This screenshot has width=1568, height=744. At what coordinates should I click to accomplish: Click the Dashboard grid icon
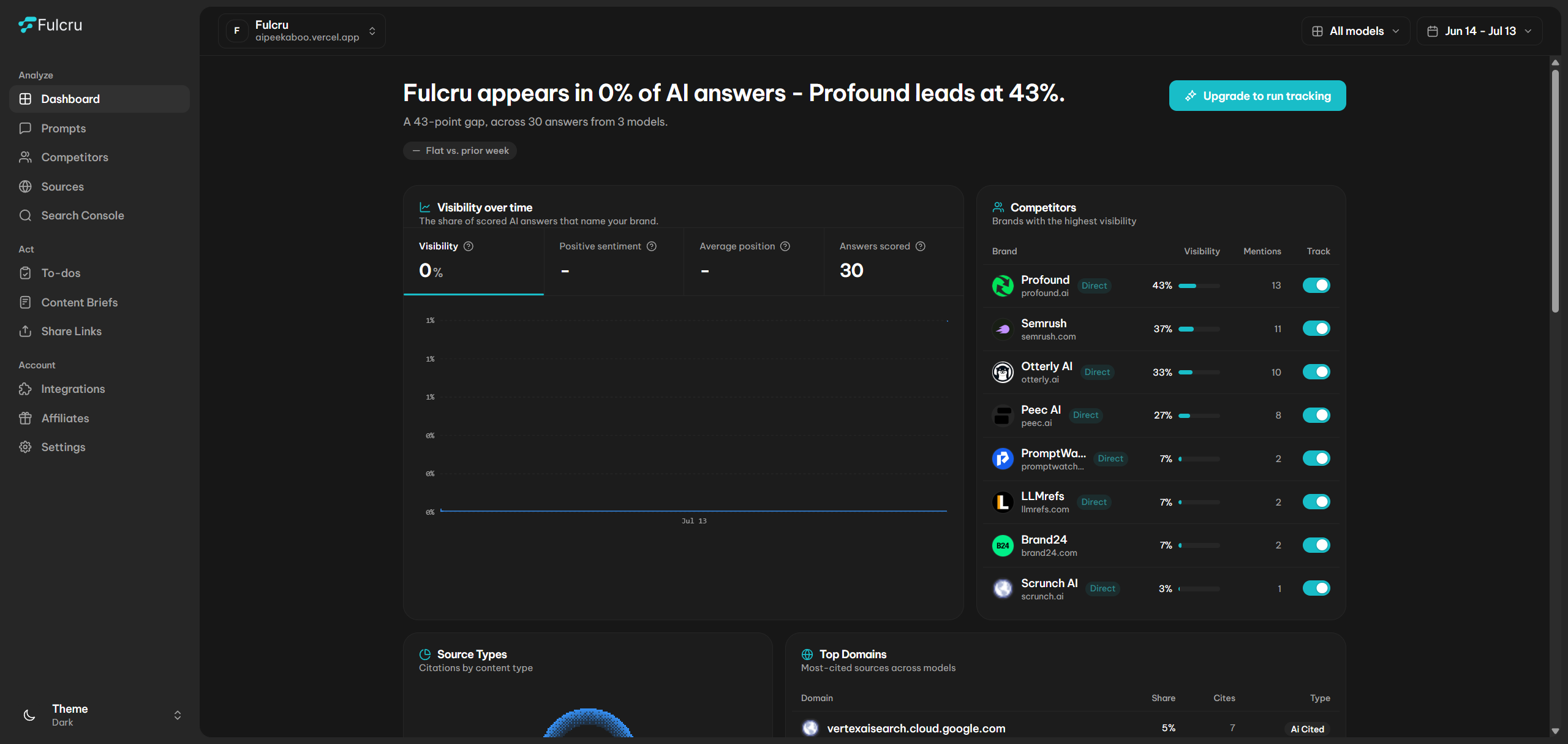[25, 99]
